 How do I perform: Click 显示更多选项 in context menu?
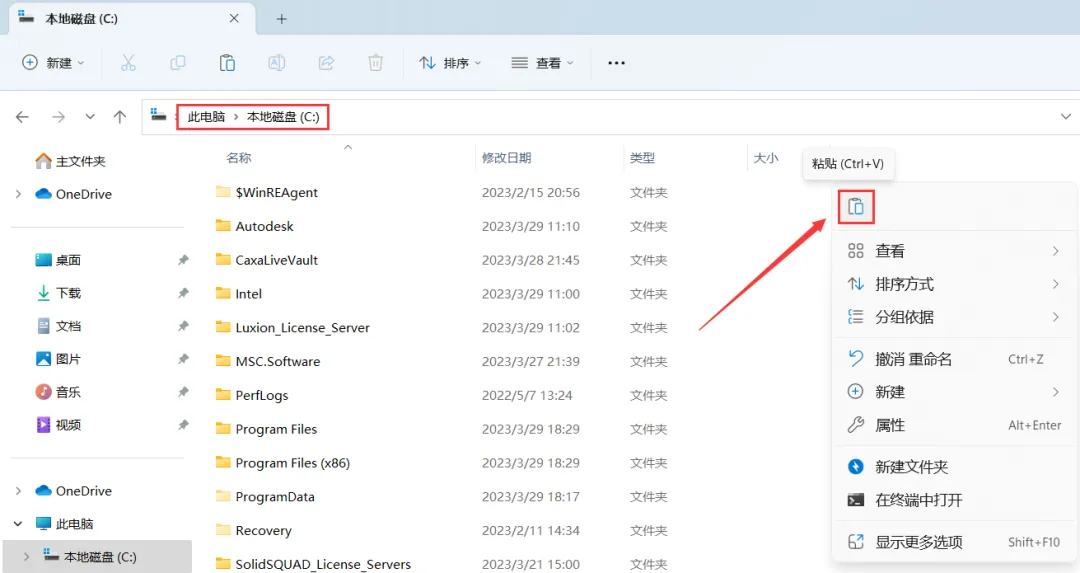[x=955, y=542]
